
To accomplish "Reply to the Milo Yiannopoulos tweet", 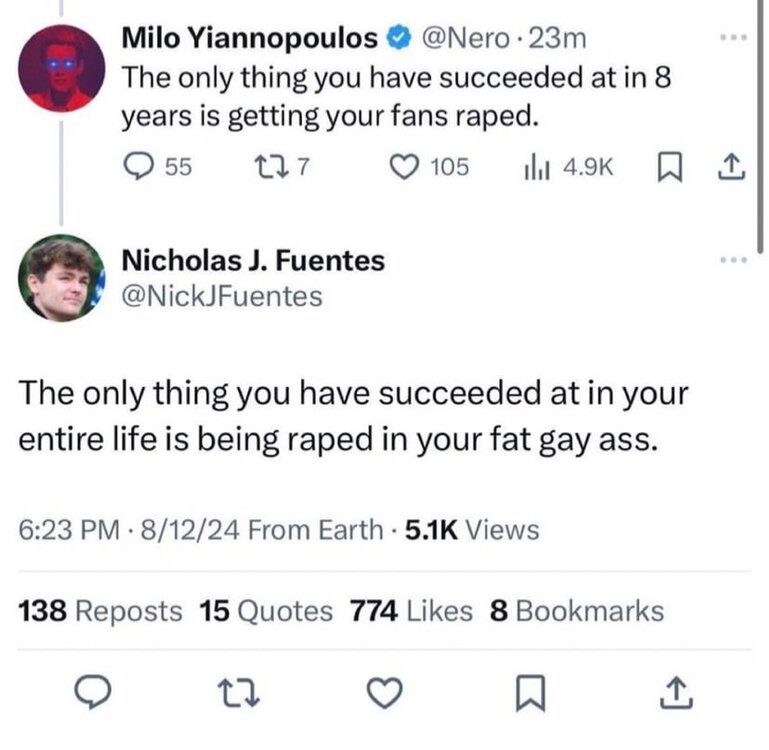I will coord(136,168).
